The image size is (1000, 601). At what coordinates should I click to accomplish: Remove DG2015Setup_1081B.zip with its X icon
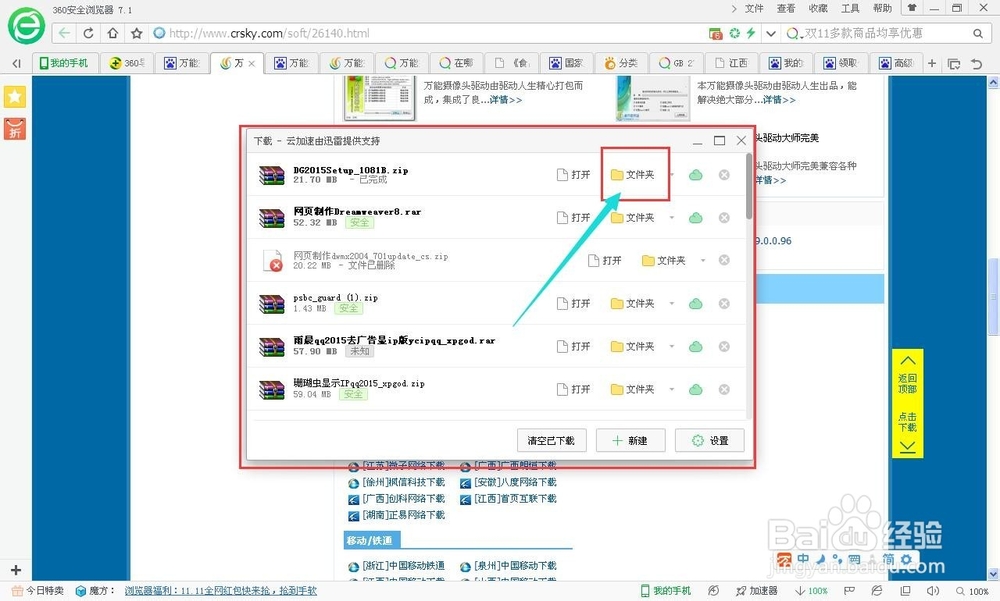pos(724,175)
